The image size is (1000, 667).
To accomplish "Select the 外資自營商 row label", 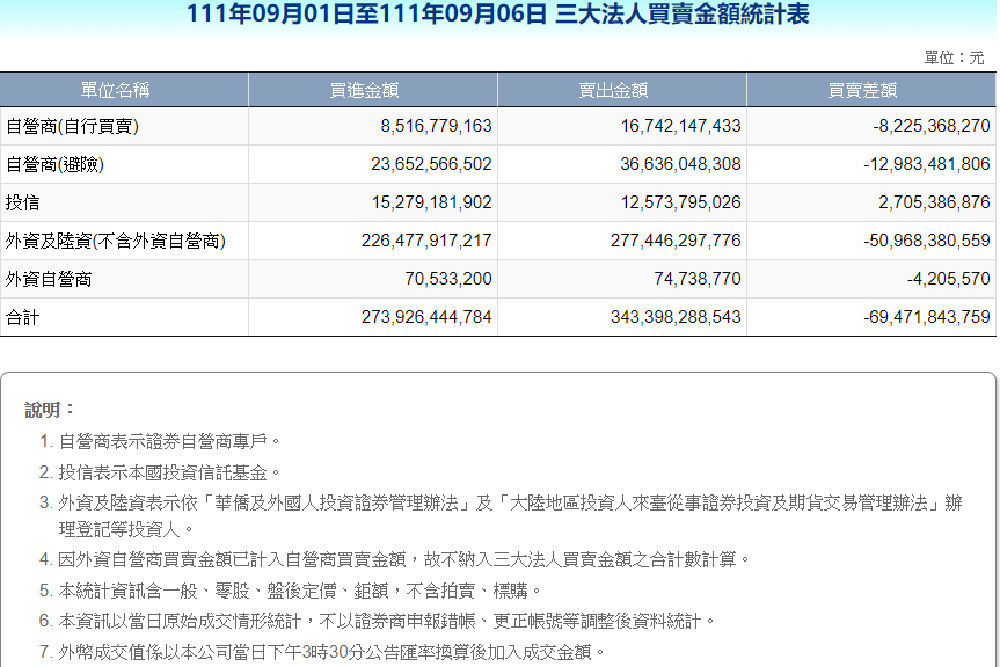I will (48, 279).
